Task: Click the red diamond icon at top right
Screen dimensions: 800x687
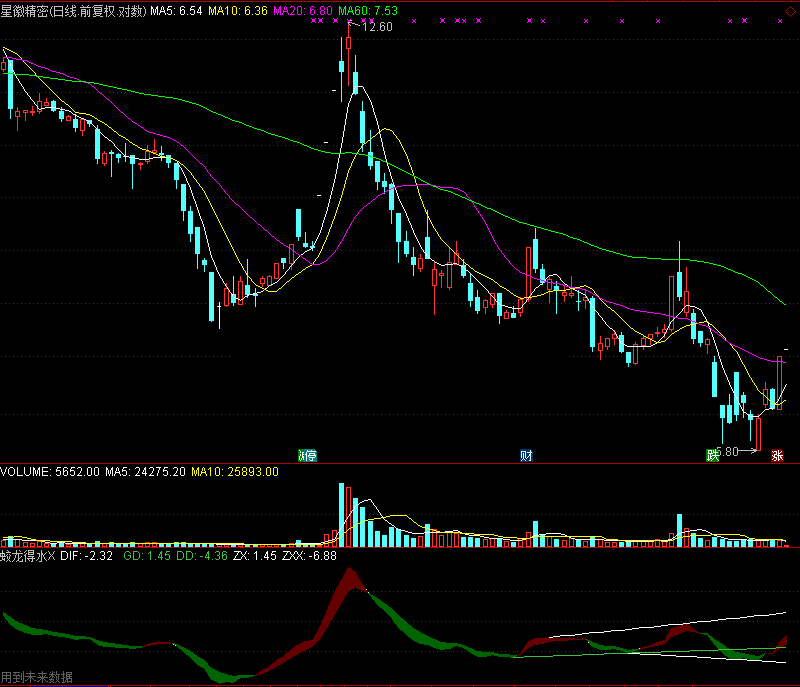Action: 790,11
